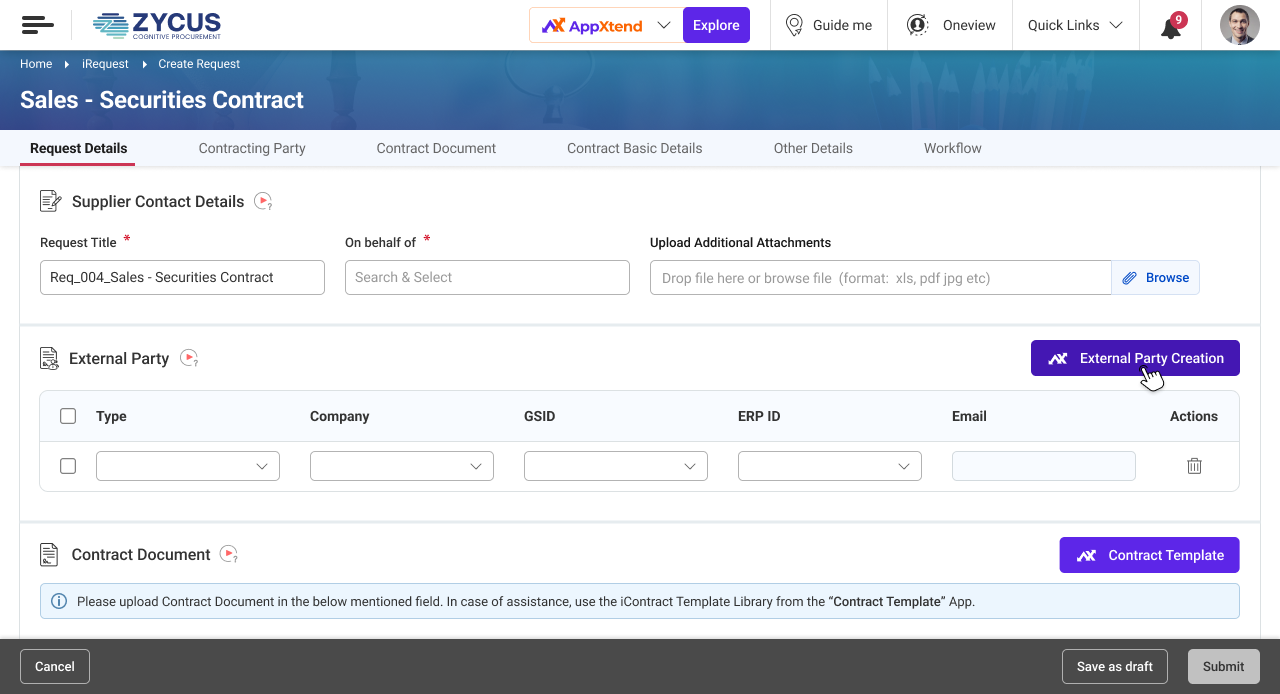Click the Guide me location pin icon
The width and height of the screenshot is (1280, 694).
(x=794, y=25)
